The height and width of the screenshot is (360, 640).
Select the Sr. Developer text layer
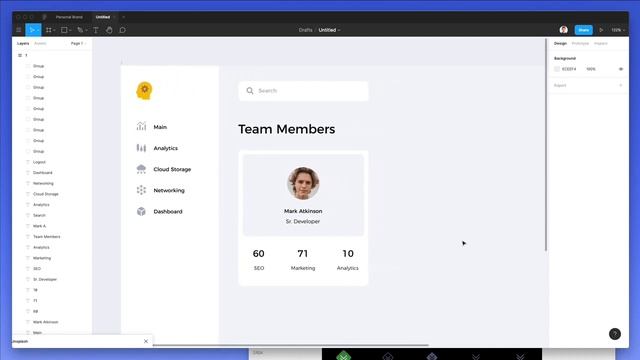pyautogui.click(x=44, y=279)
